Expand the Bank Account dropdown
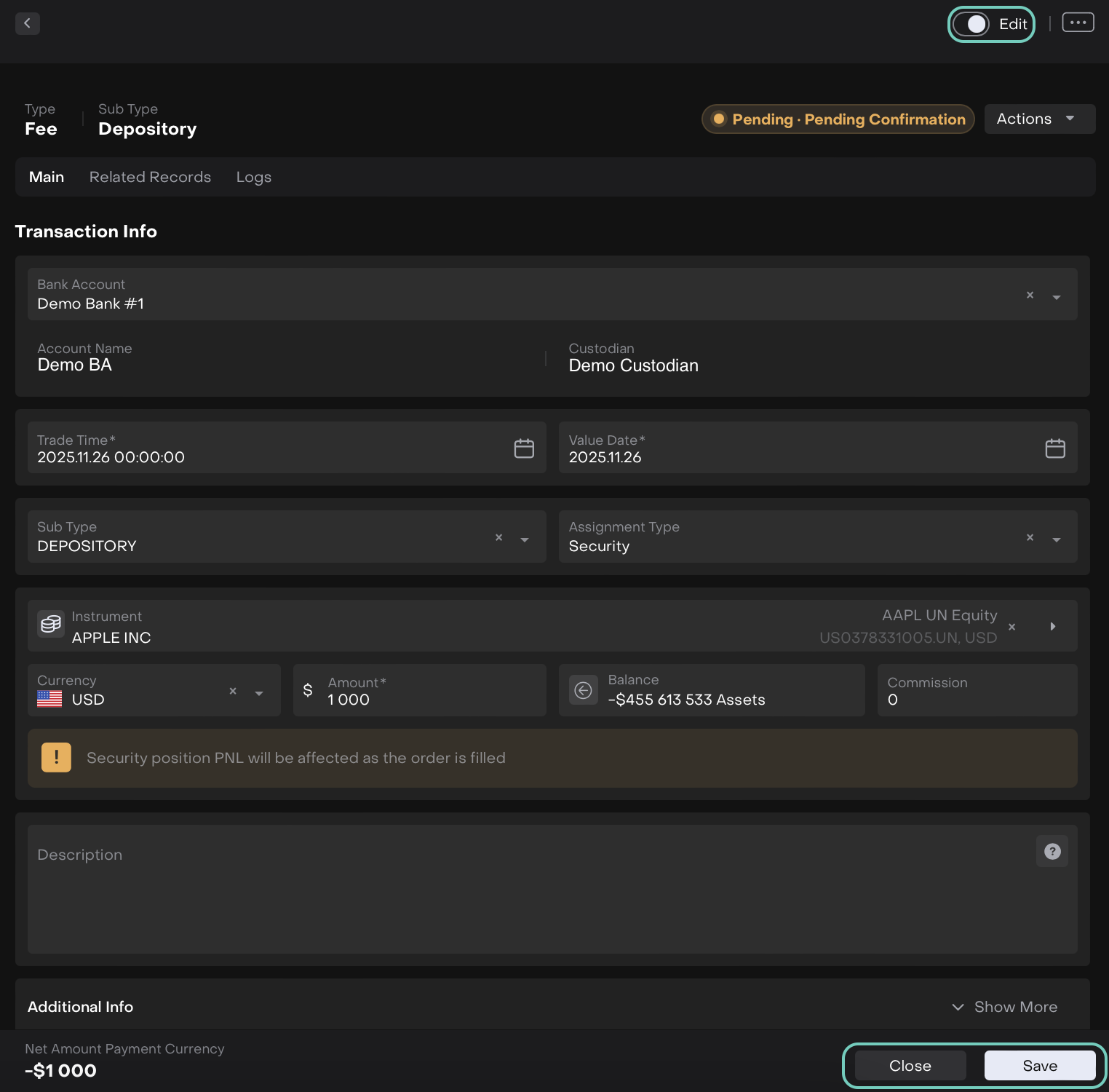This screenshot has height=1092, width=1109. pyautogui.click(x=1057, y=297)
